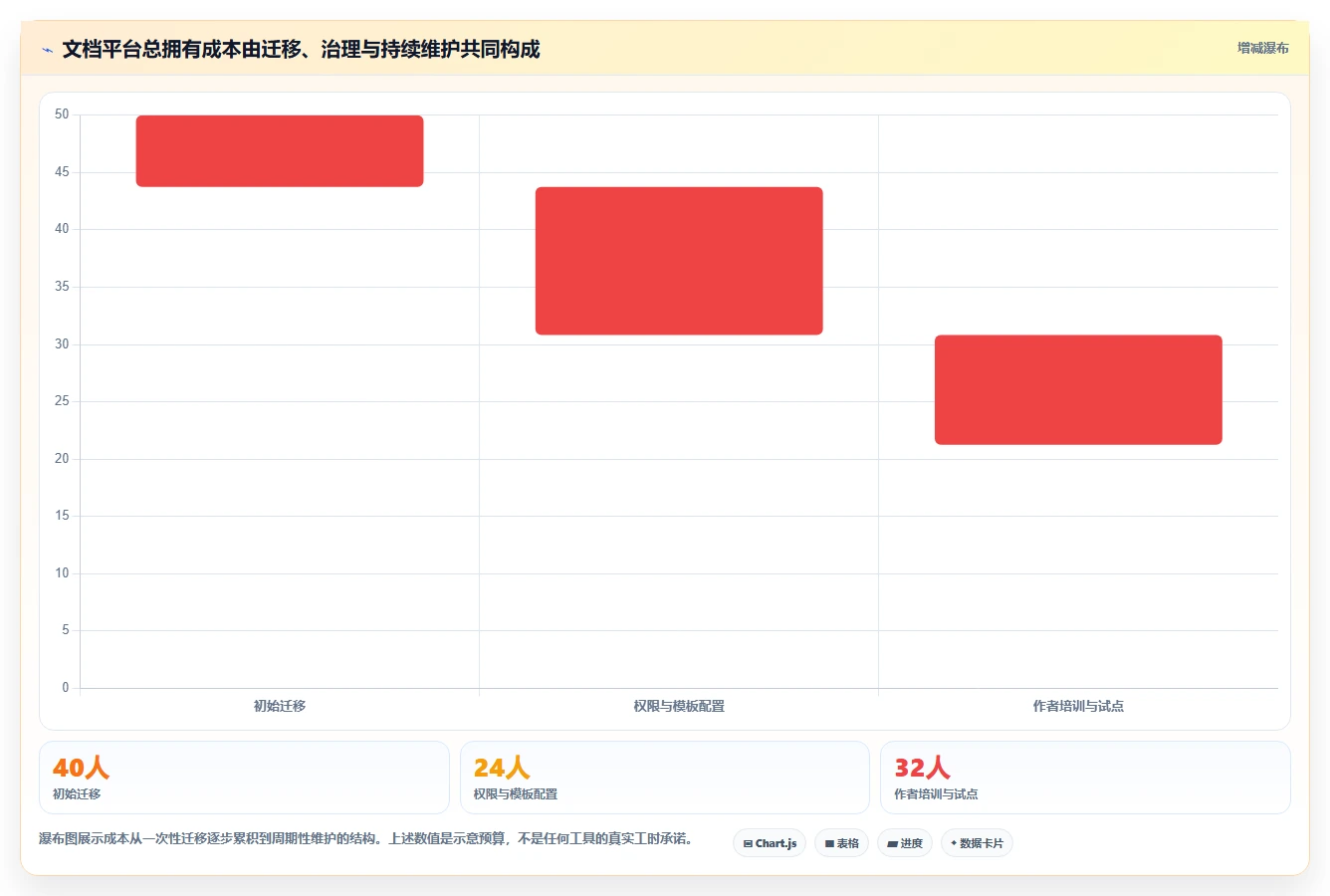Select the 32人 作者培训与试点 data card
This screenshot has width=1330, height=896.
coord(1085,778)
